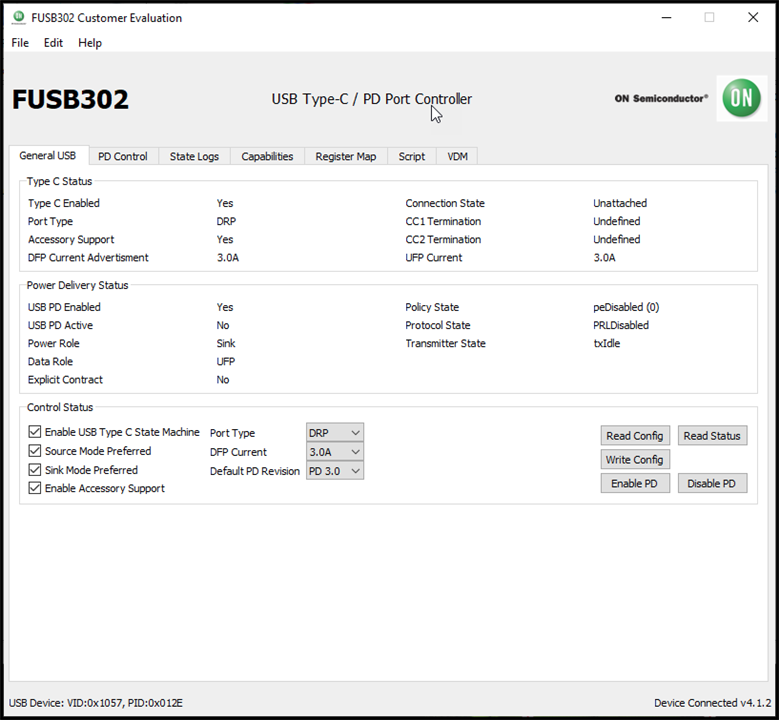Click the UFP Current label

(x=434, y=257)
